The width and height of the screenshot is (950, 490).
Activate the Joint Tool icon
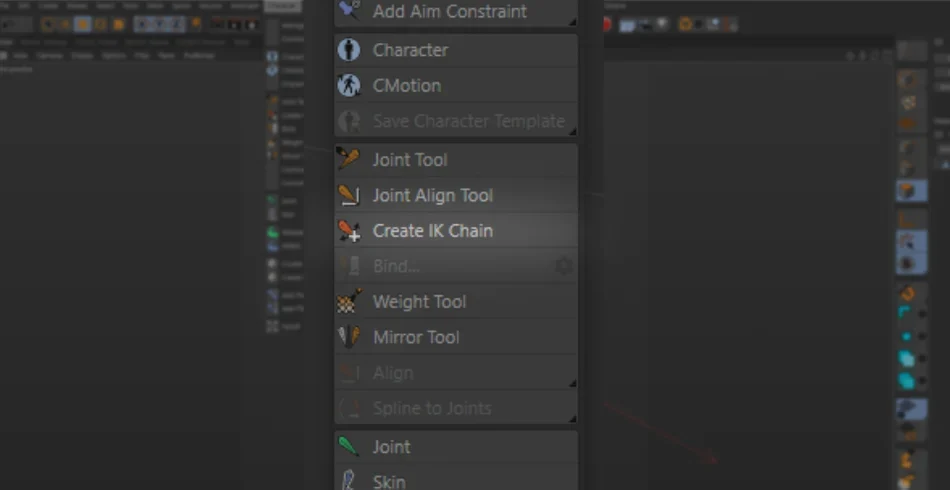pos(348,159)
